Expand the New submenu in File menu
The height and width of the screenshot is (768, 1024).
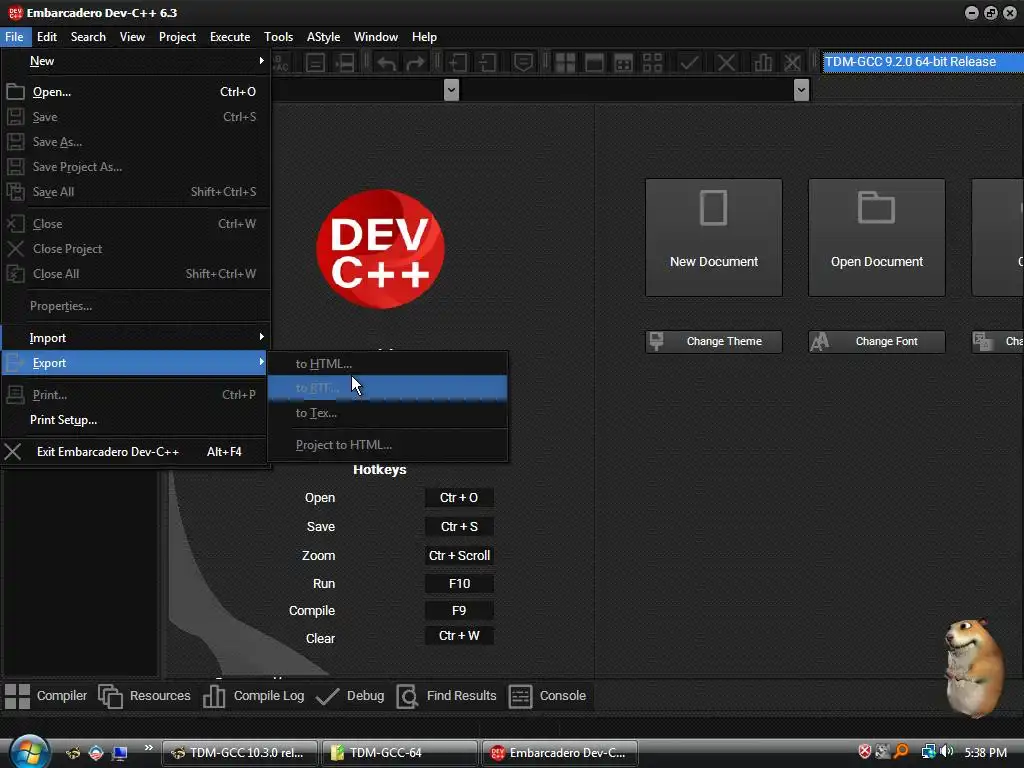point(135,61)
